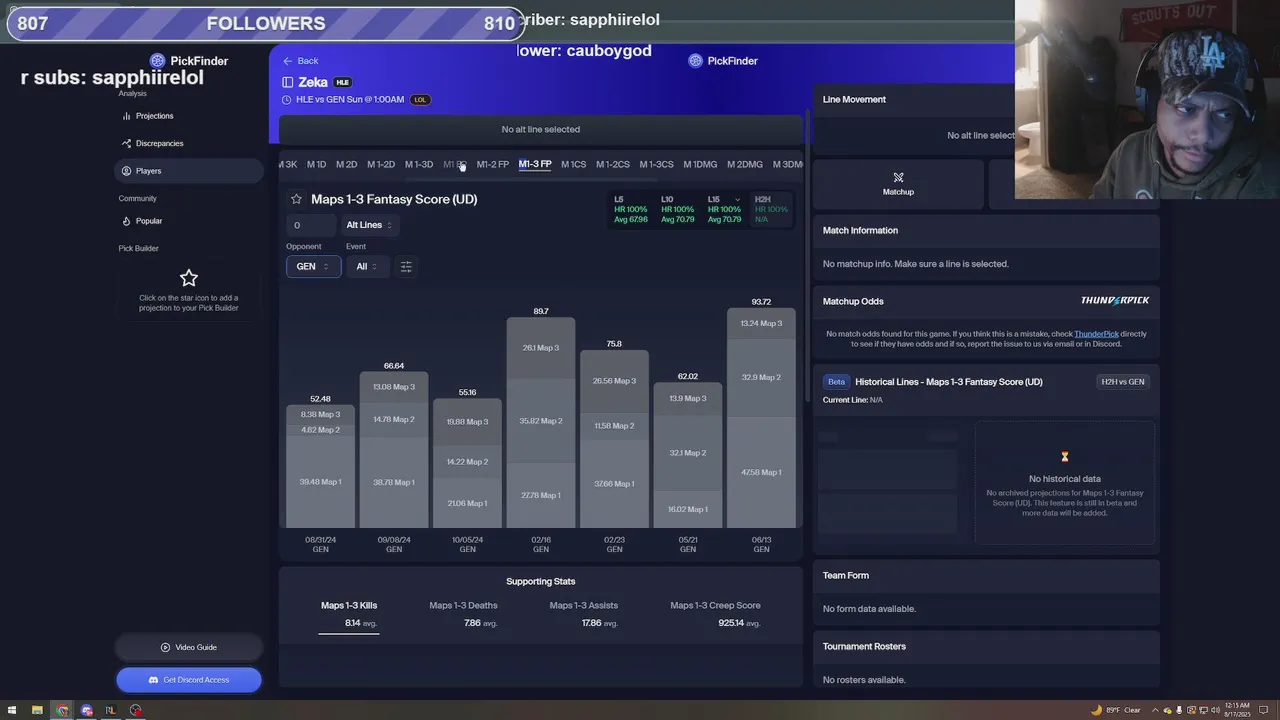Switch to the M 1-2D stat tab
The width and height of the screenshot is (1280, 720).
pos(380,164)
